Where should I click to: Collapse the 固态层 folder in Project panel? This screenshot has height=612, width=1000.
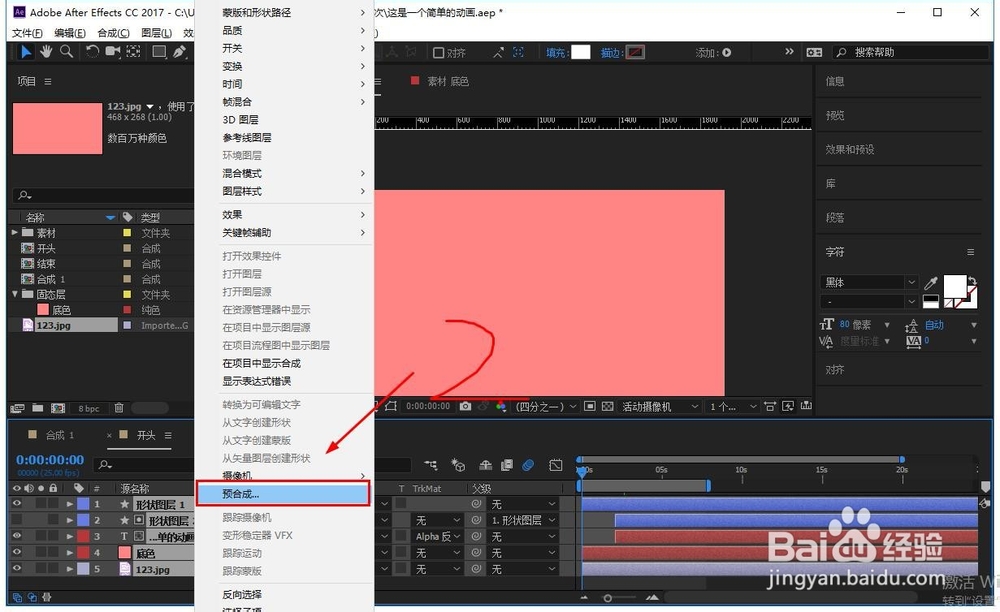pyautogui.click(x=15, y=294)
